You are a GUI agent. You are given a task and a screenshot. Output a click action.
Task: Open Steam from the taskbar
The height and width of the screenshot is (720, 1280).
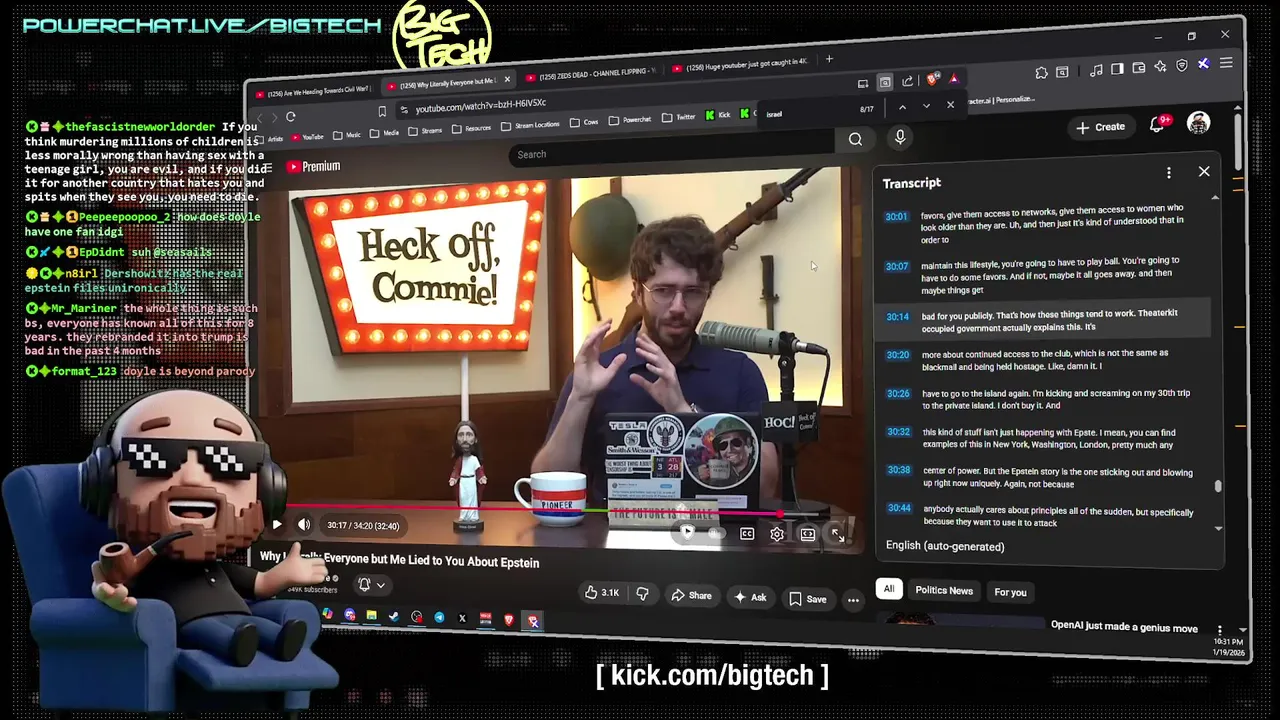point(394,617)
